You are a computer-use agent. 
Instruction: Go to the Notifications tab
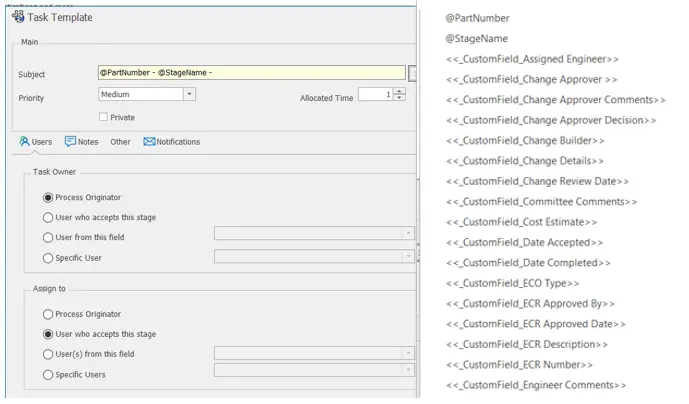coord(171,142)
